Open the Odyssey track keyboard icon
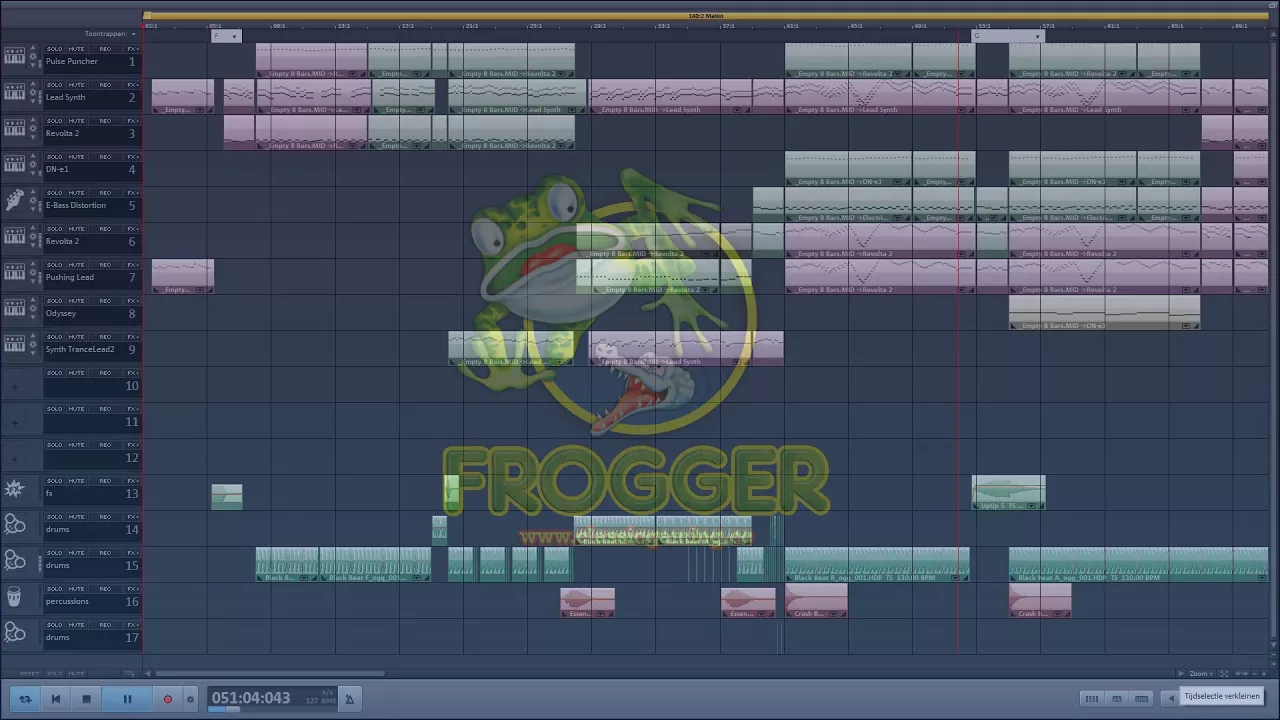Screen dimensions: 1280x720 pos(14,307)
